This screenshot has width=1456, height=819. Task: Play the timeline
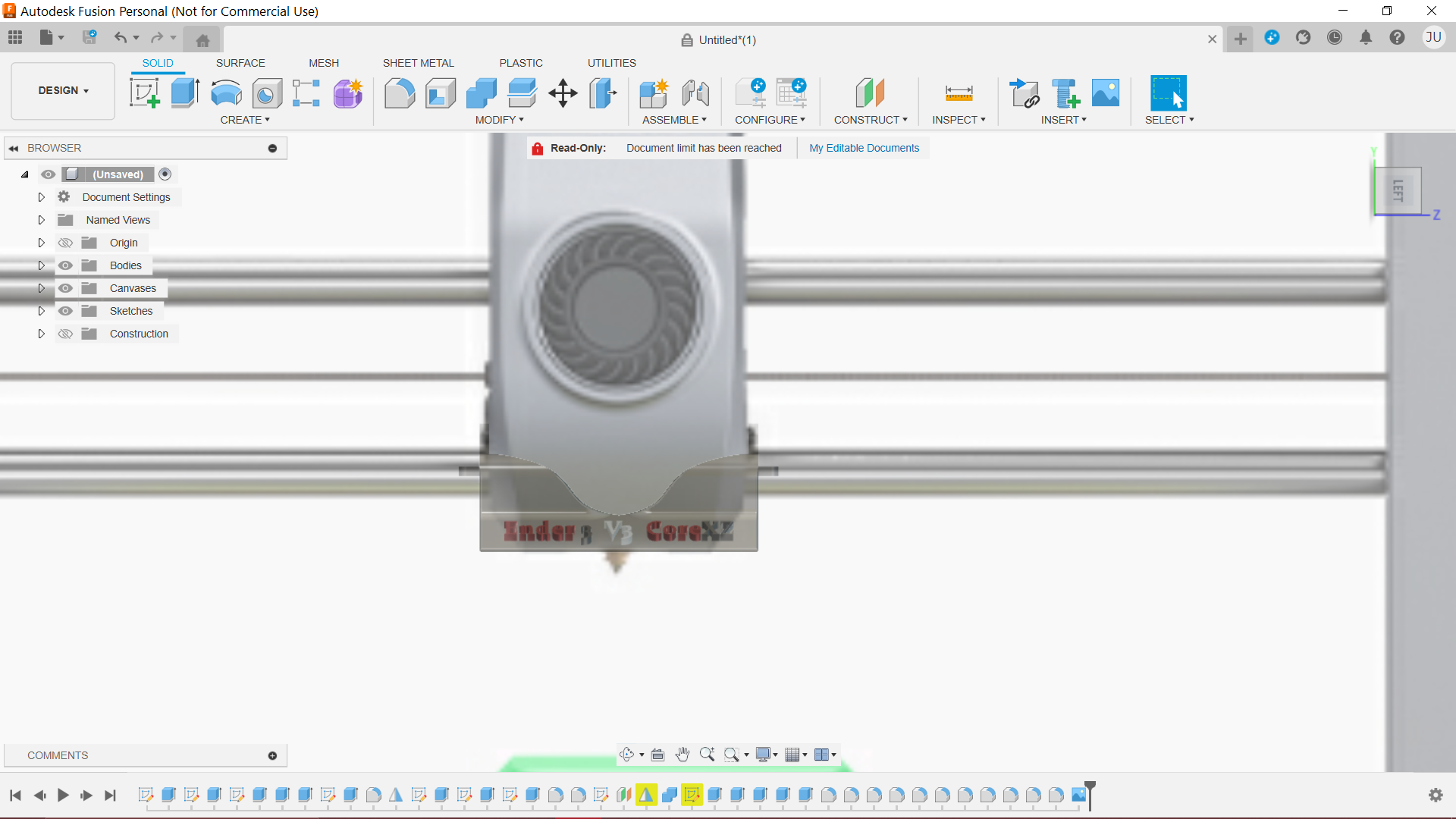point(64,795)
